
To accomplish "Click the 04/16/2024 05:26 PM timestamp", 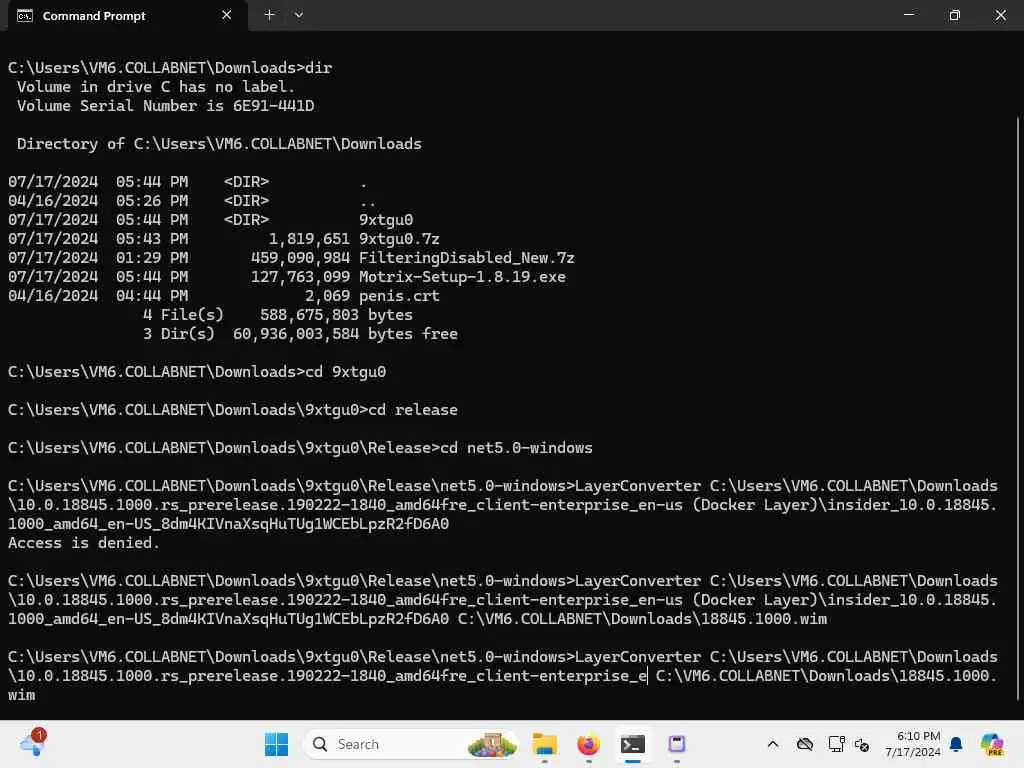I will [98, 201].
